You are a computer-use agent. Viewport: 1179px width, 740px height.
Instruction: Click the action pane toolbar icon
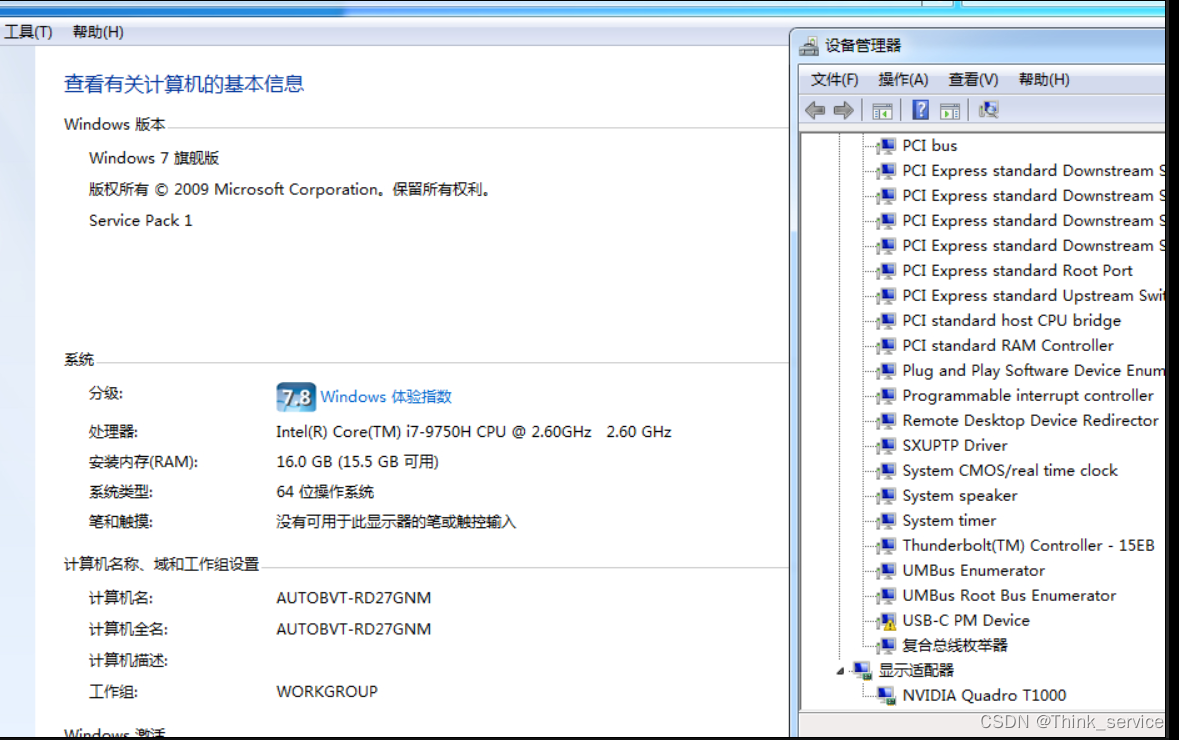point(950,111)
